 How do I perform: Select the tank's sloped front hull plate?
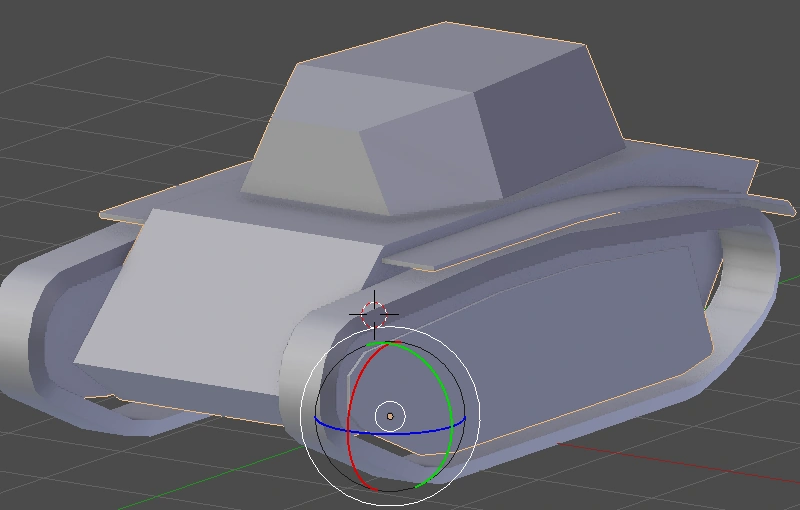(x=230, y=301)
